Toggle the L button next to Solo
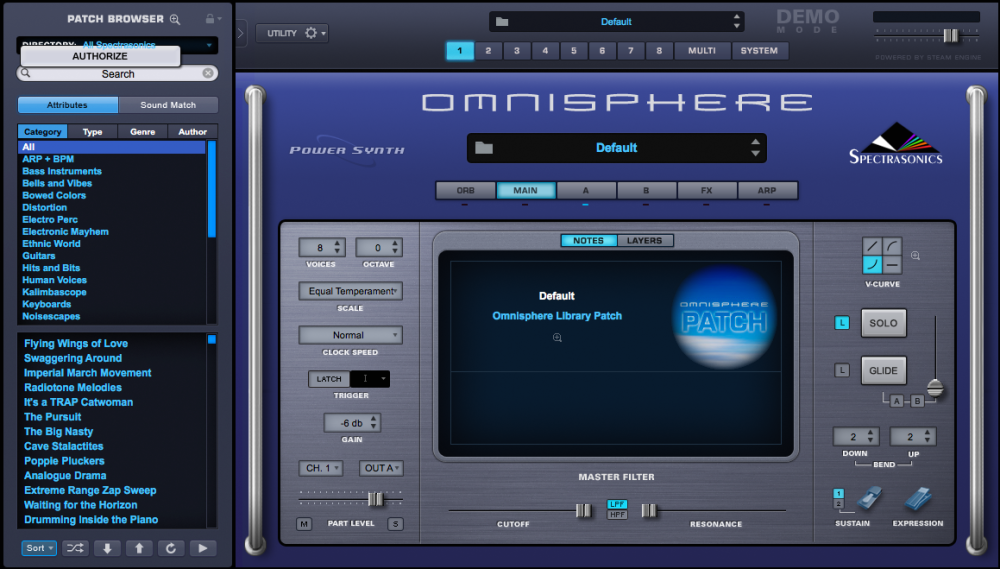The image size is (1000, 569). (842, 323)
